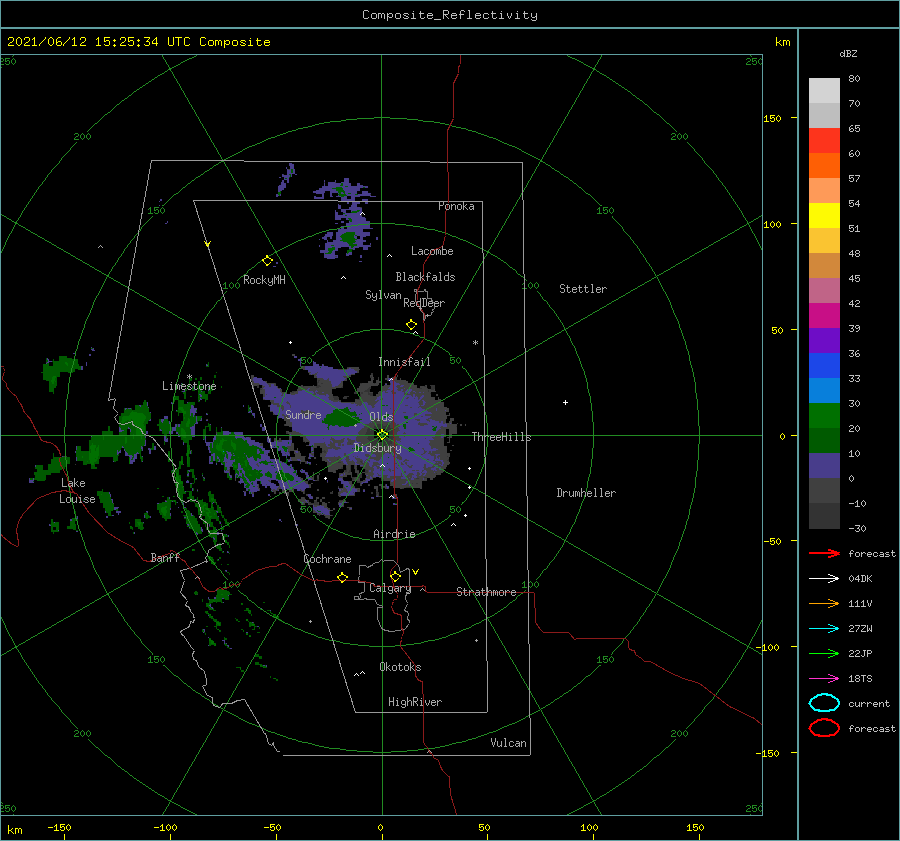Viewport: 900px width, 841px height.
Task: Select the orange 111V arrow icon
Action: (x=824, y=603)
